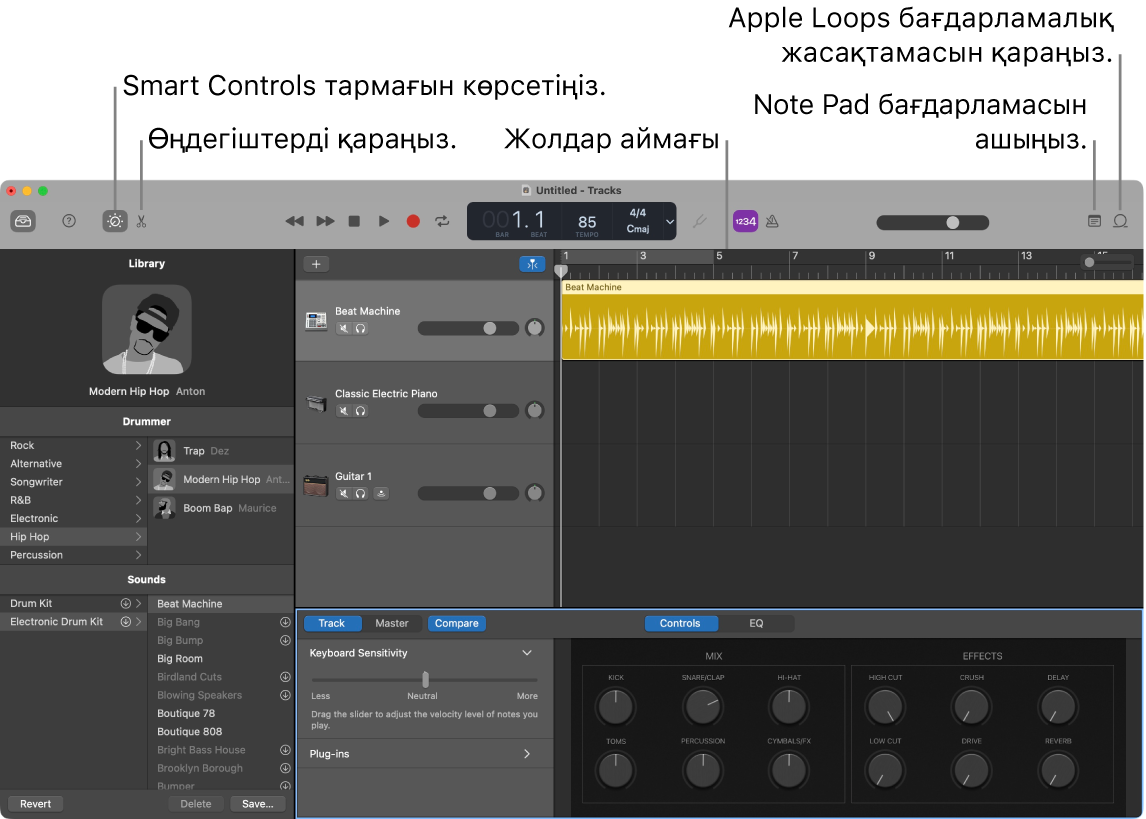Enable the Count-in 1234 icon
Viewport: 1146px width, 819px height.
point(744,221)
